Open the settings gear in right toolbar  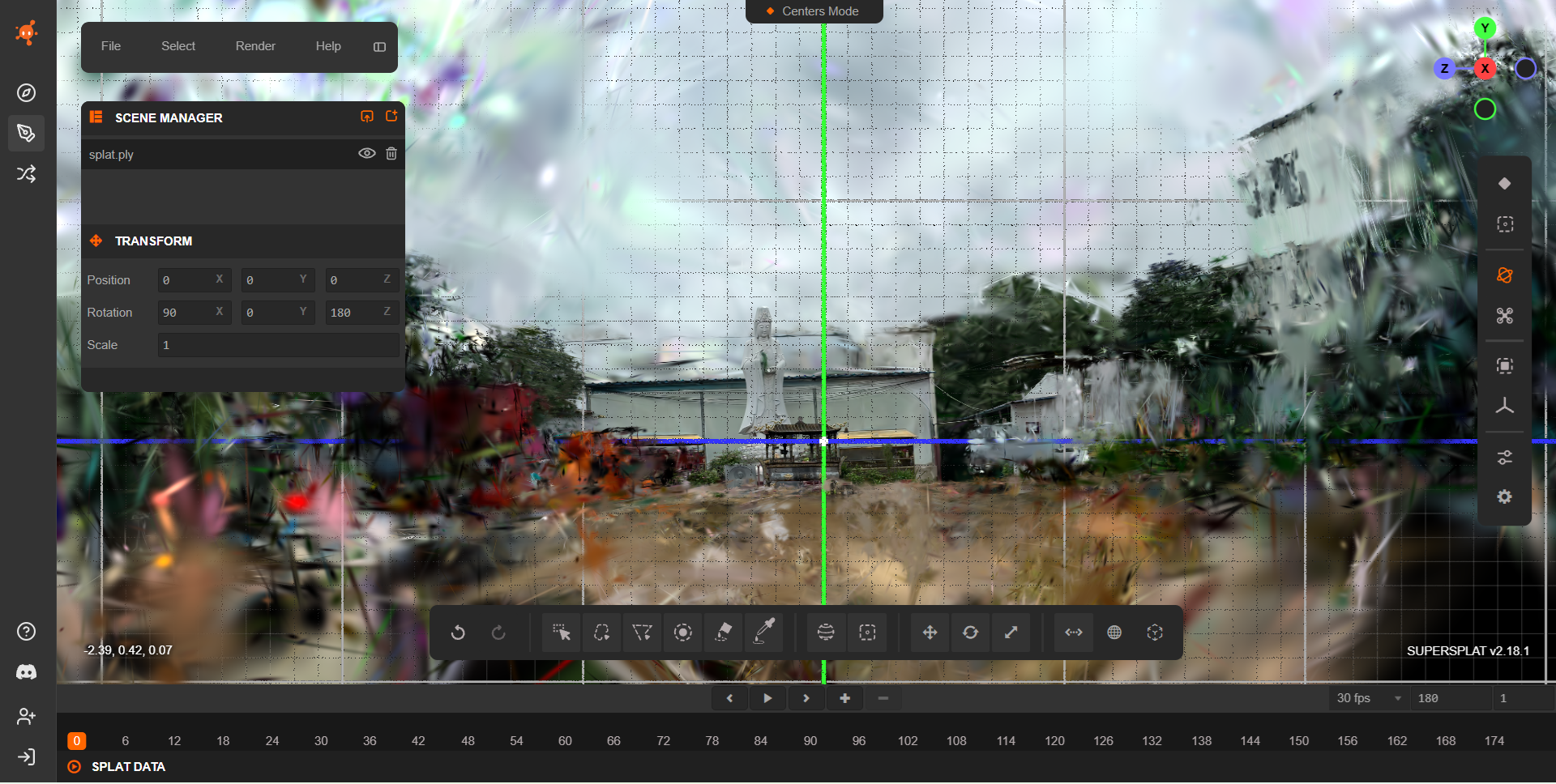1505,497
